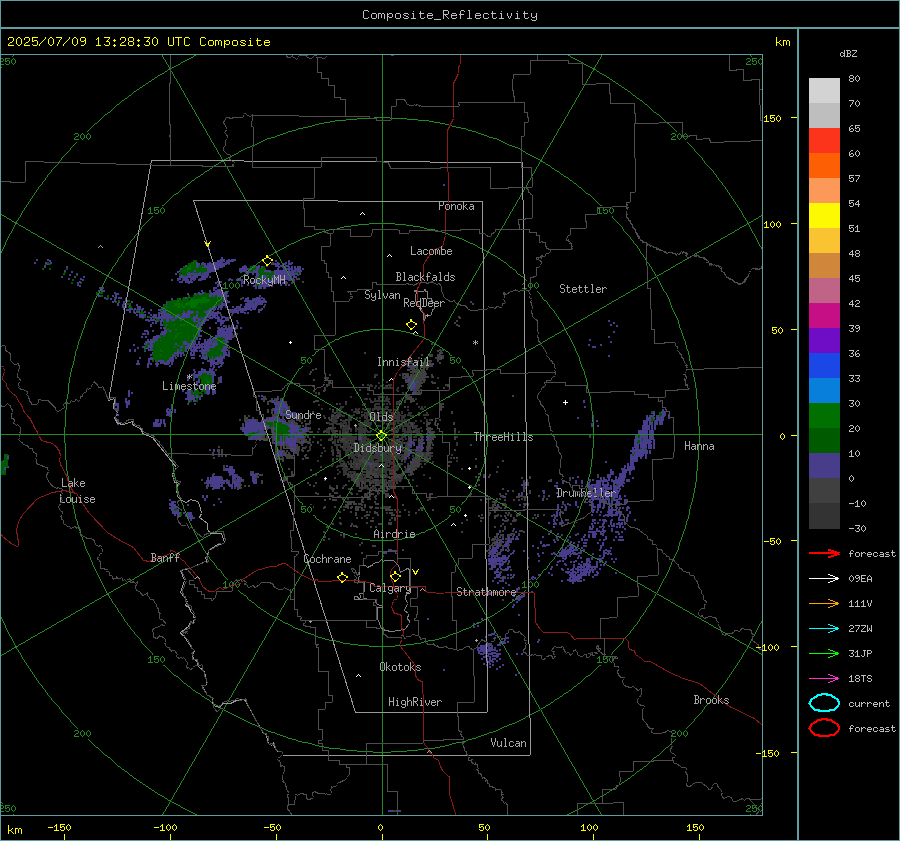Click the yellow diamond marker near Cochrane
The width and height of the screenshot is (900, 841).
(x=342, y=577)
